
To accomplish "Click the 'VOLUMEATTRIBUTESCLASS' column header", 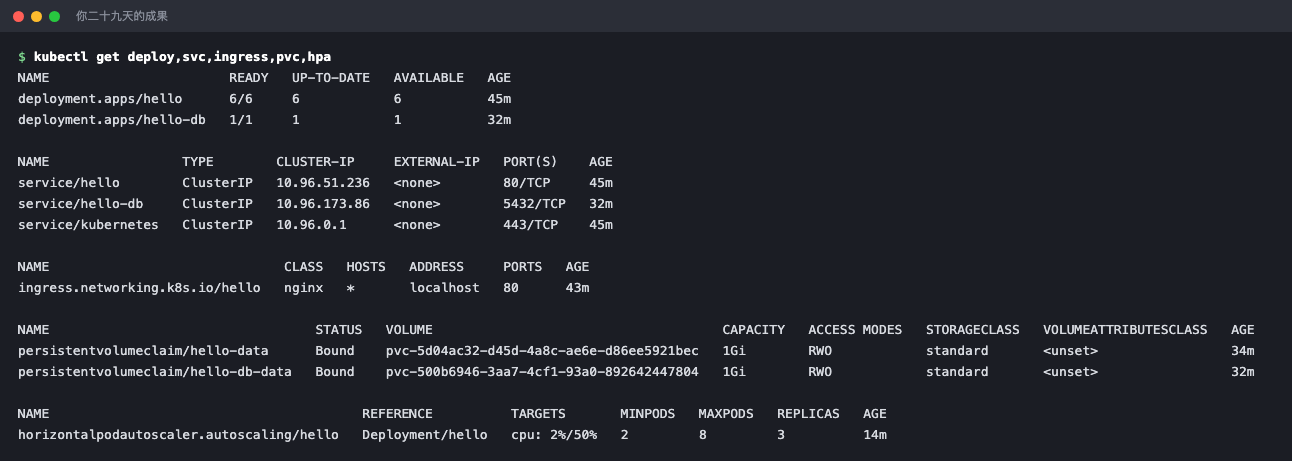I will click(x=1125, y=330).
